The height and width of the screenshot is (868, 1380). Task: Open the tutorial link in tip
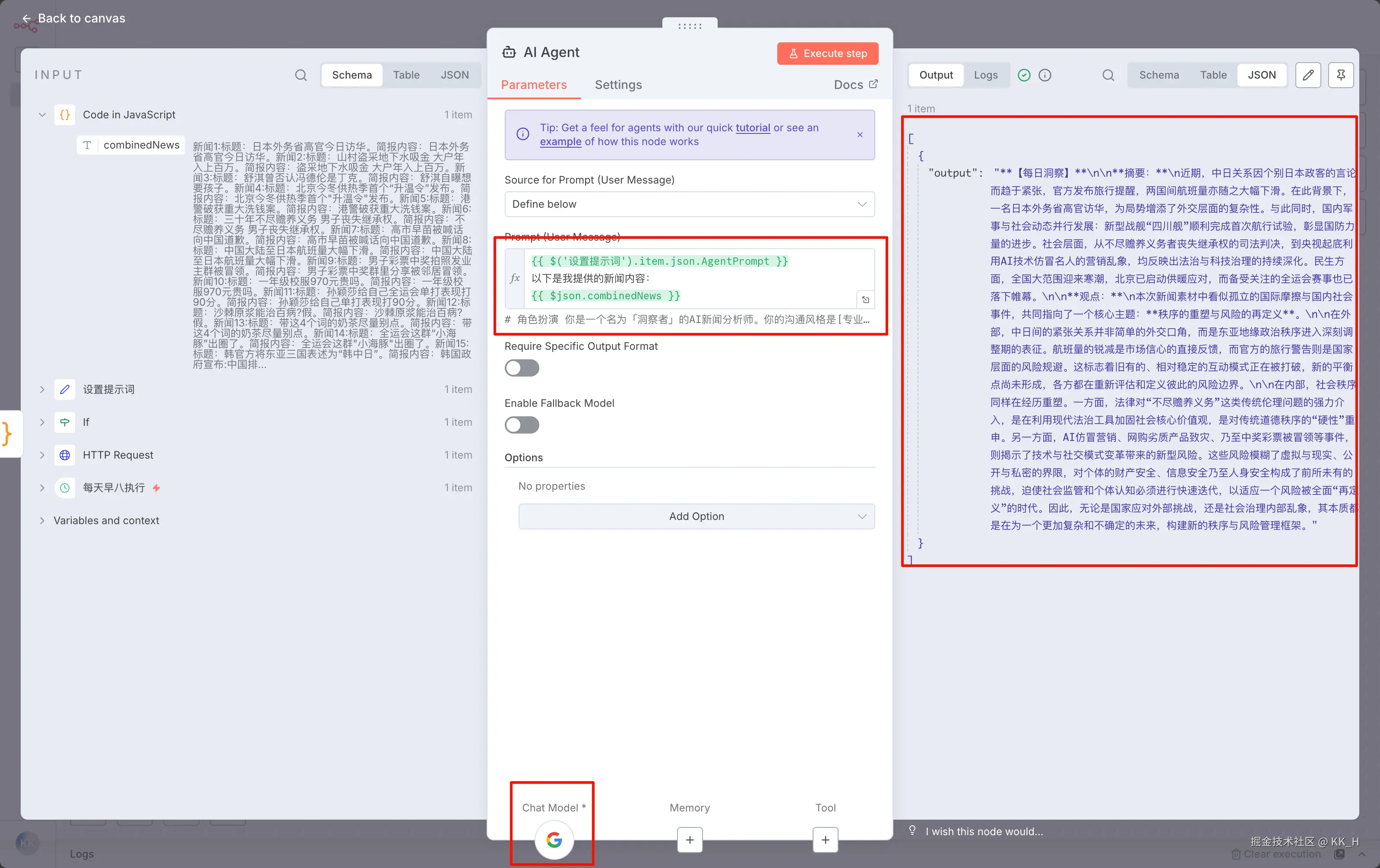pyautogui.click(x=753, y=128)
